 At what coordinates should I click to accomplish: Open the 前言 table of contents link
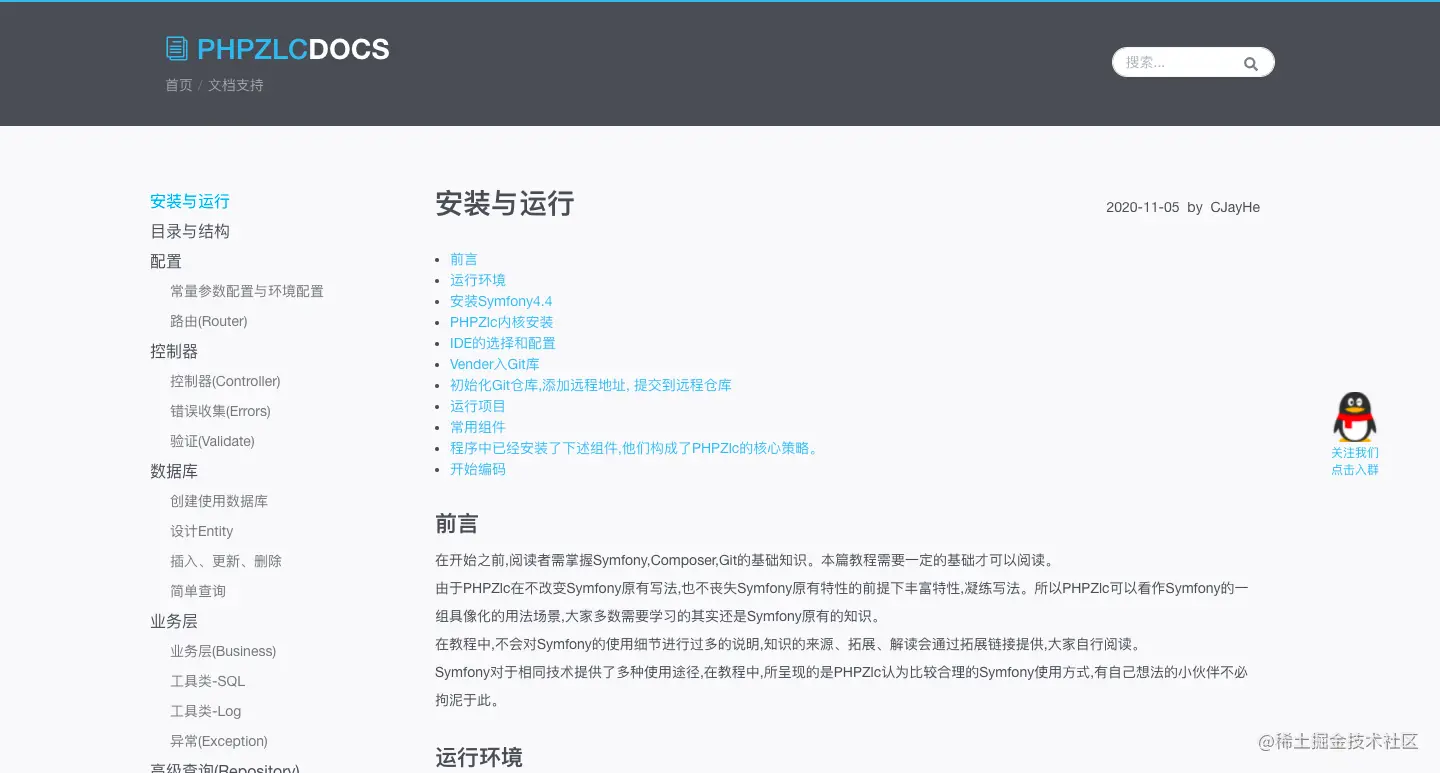(463, 259)
